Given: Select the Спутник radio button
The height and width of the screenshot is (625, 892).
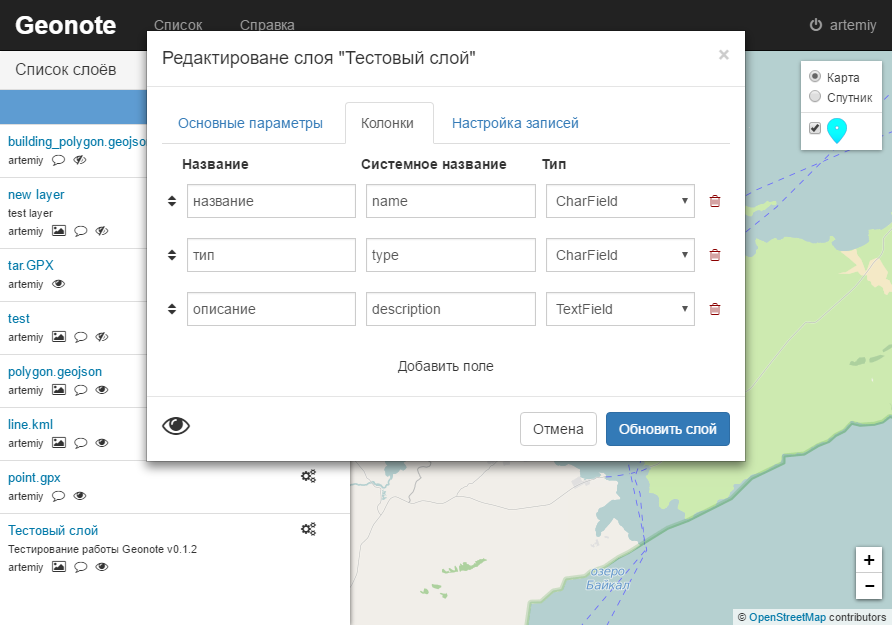Looking at the screenshot, I should point(815,96).
